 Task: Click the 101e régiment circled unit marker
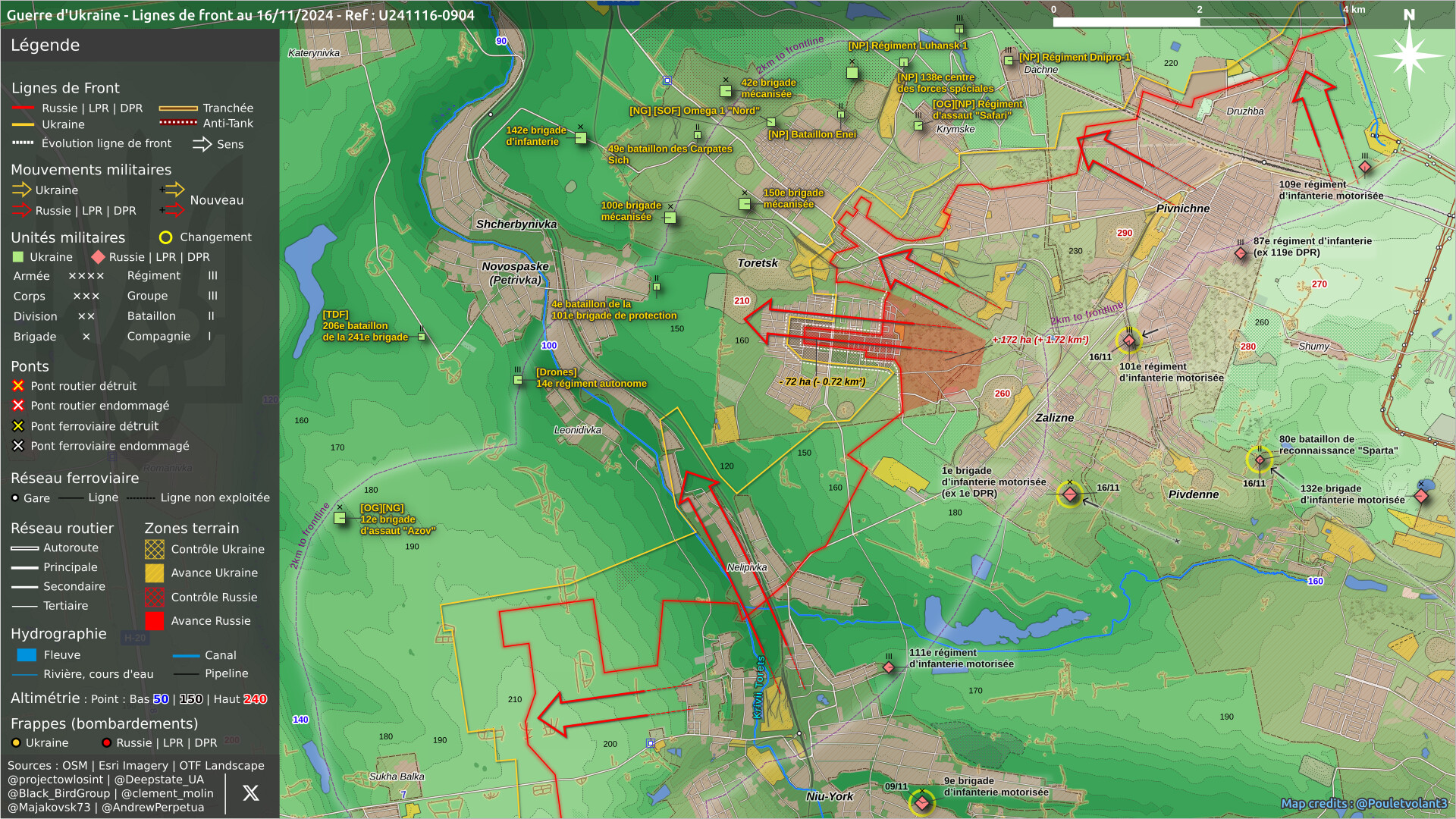point(1128,340)
